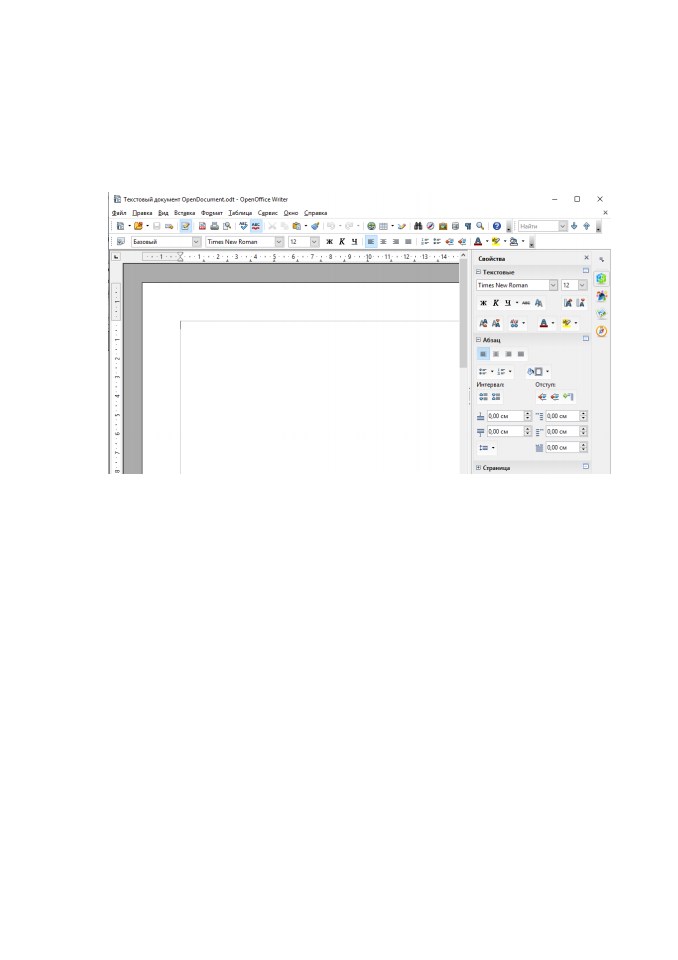Click the Data Sources toolbar icon
This screenshot has height=960, width=678.
455,227
